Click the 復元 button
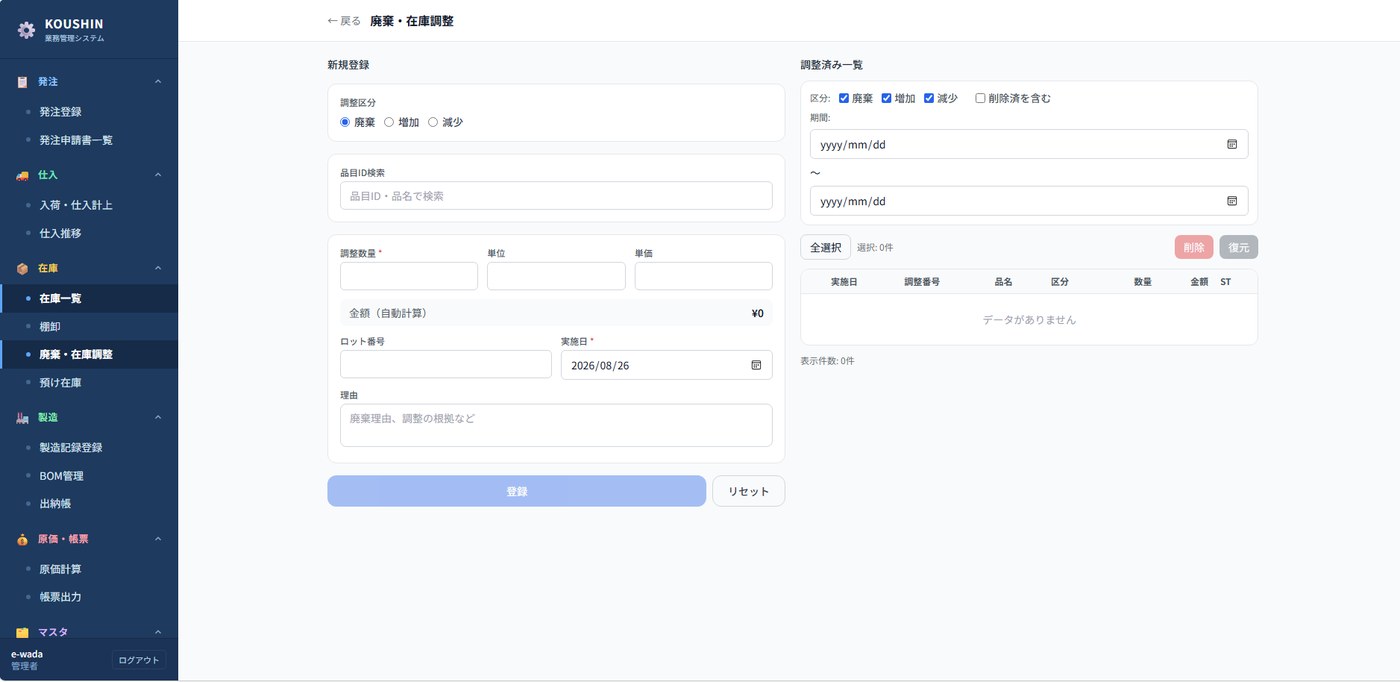1400x682 pixels. coord(1238,247)
